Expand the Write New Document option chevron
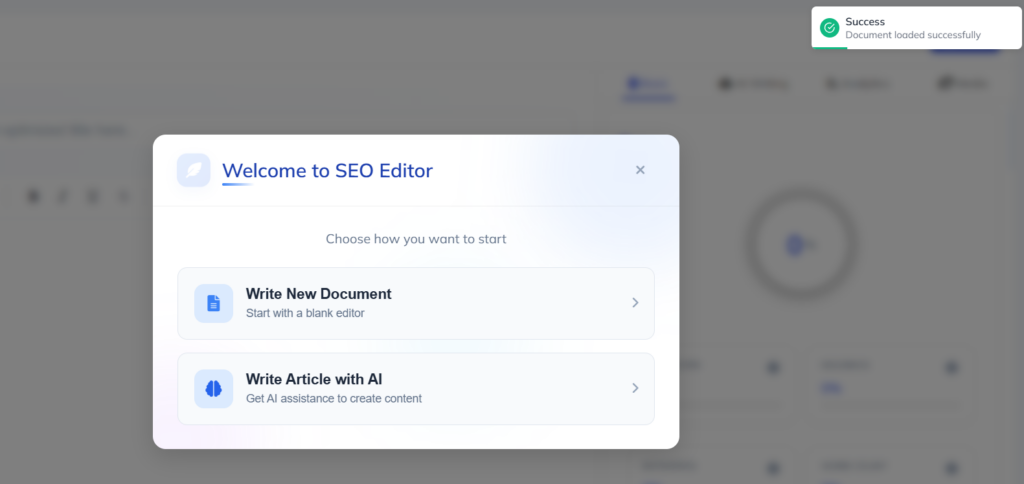This screenshot has height=484, width=1024. (635, 303)
